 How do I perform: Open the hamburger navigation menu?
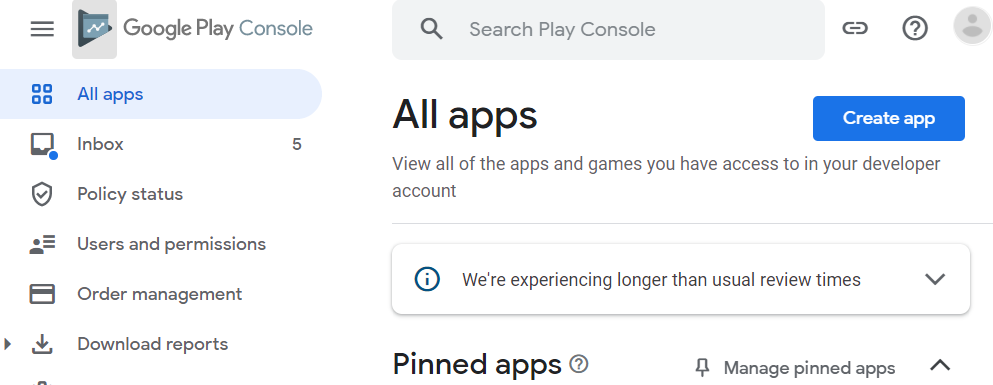(x=42, y=28)
